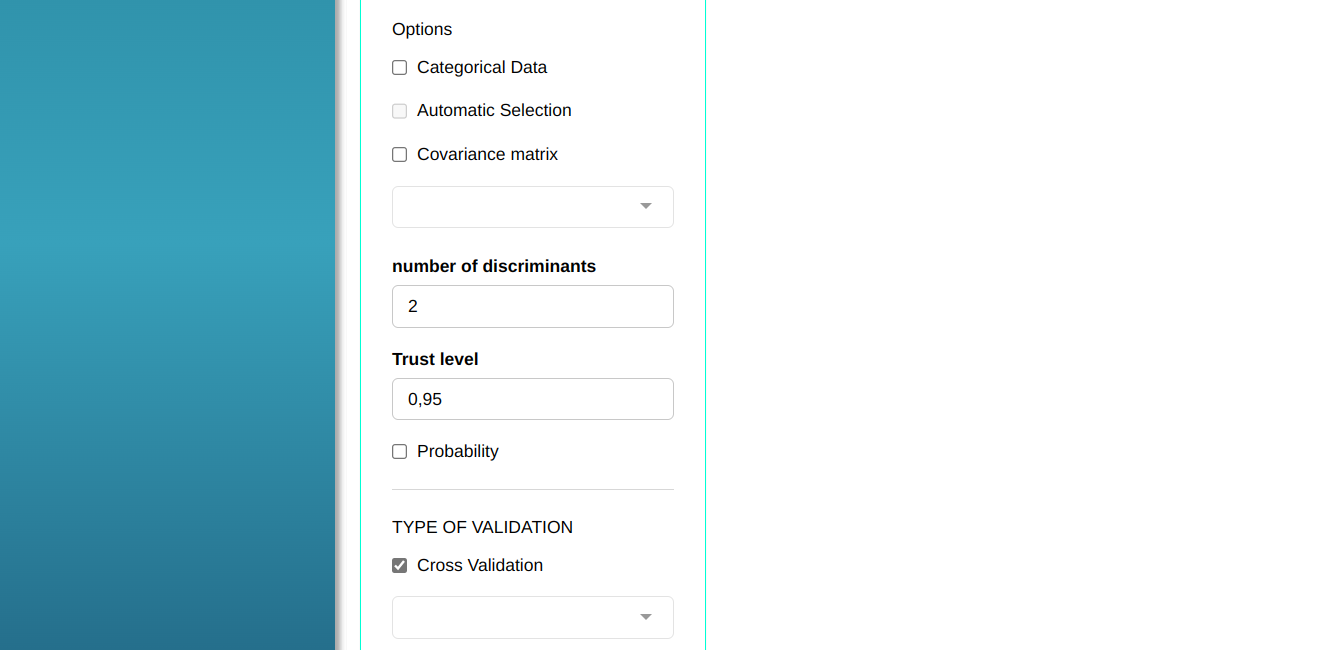Click the 'number of discriminants' bold label

click(494, 267)
